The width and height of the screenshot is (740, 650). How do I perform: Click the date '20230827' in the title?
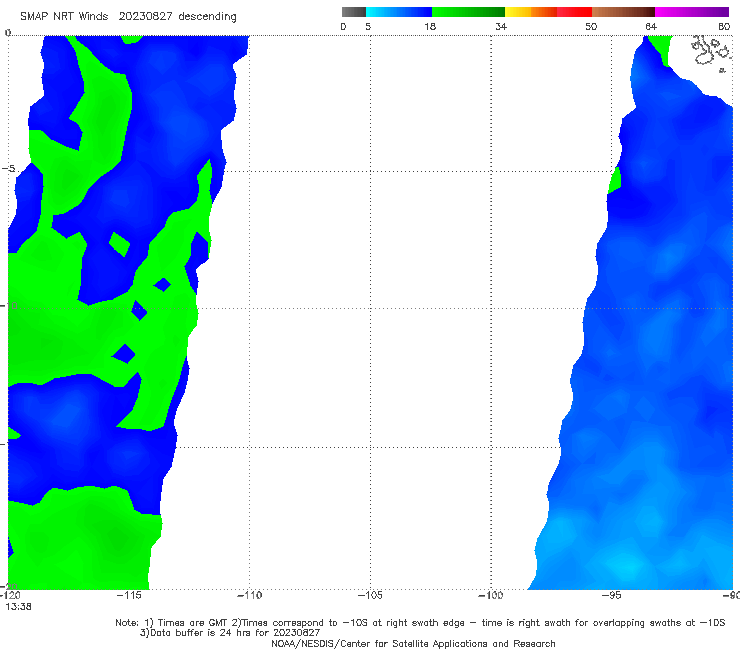tap(145, 17)
